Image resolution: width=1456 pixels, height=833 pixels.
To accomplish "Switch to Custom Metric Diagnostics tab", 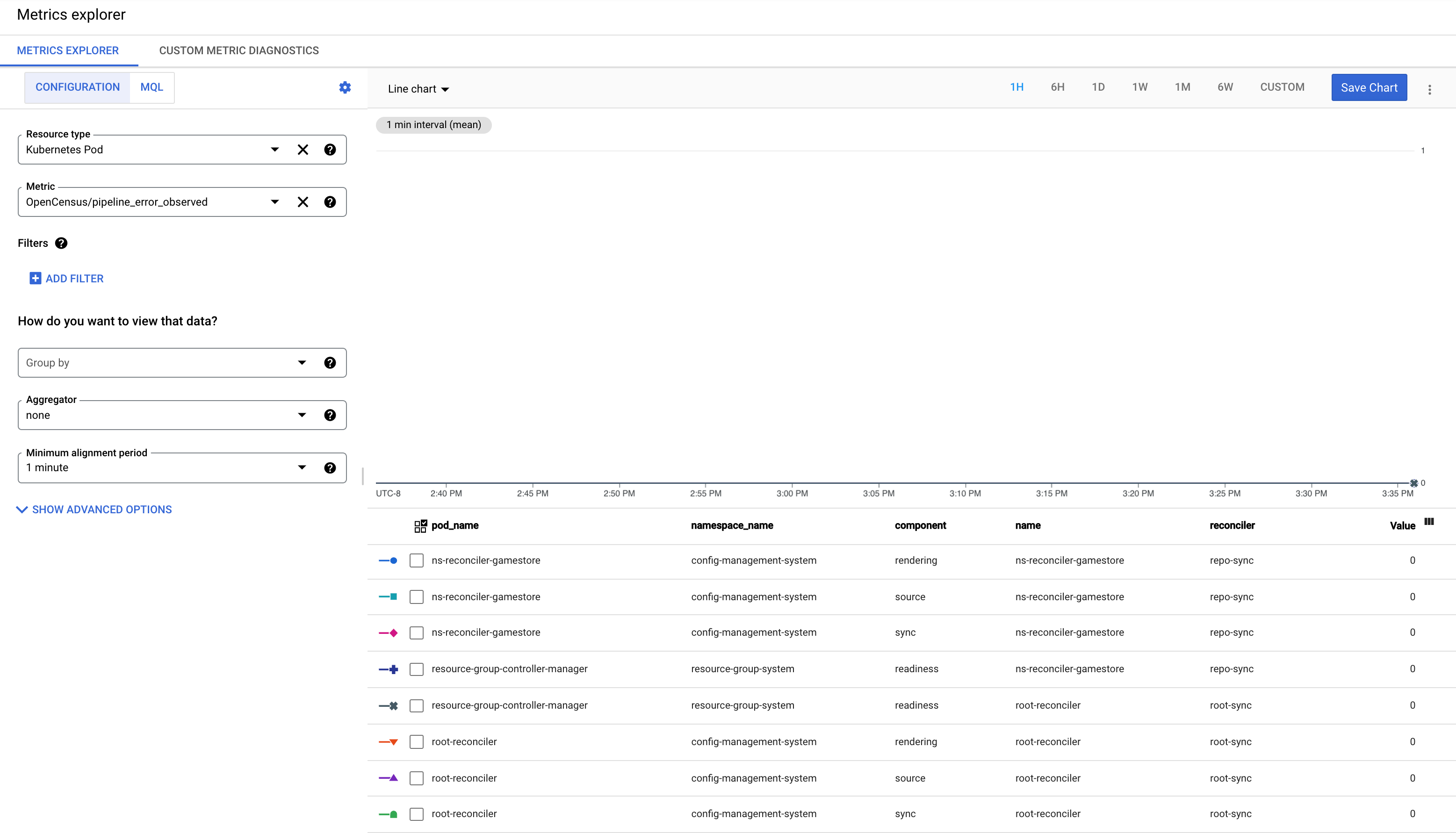I will tap(239, 50).
